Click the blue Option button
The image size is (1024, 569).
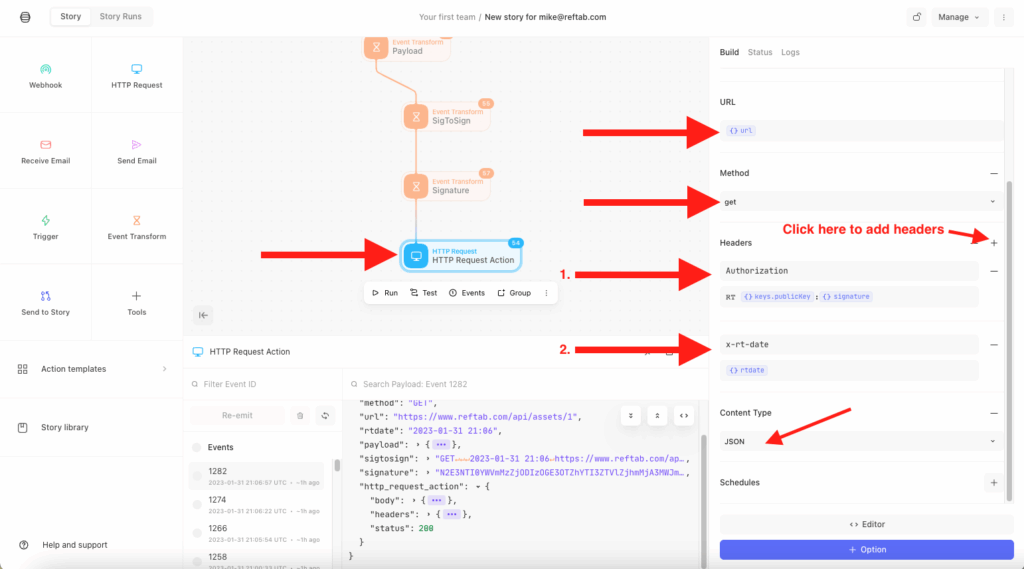coord(867,550)
